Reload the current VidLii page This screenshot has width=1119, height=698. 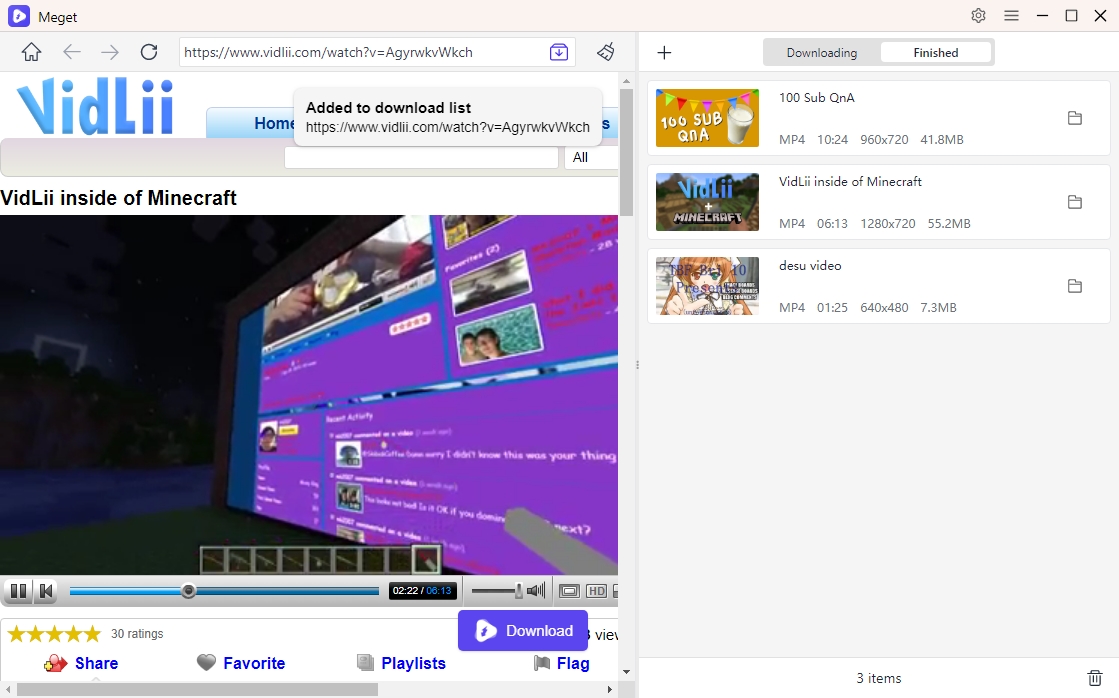tap(148, 52)
